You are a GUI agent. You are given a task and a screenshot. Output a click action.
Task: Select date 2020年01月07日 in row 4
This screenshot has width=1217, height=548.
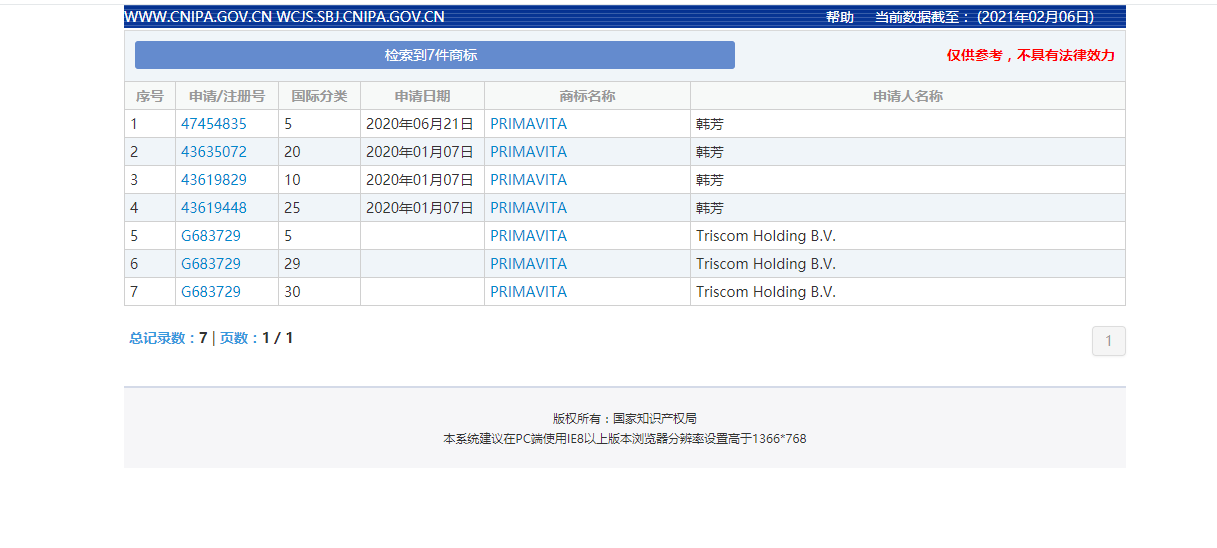420,208
